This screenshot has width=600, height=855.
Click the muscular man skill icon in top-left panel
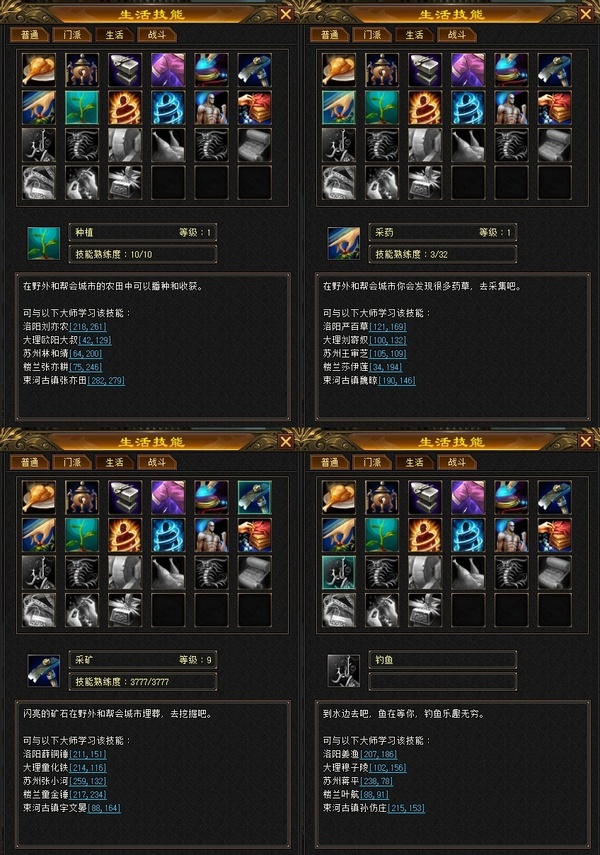[x=211, y=107]
